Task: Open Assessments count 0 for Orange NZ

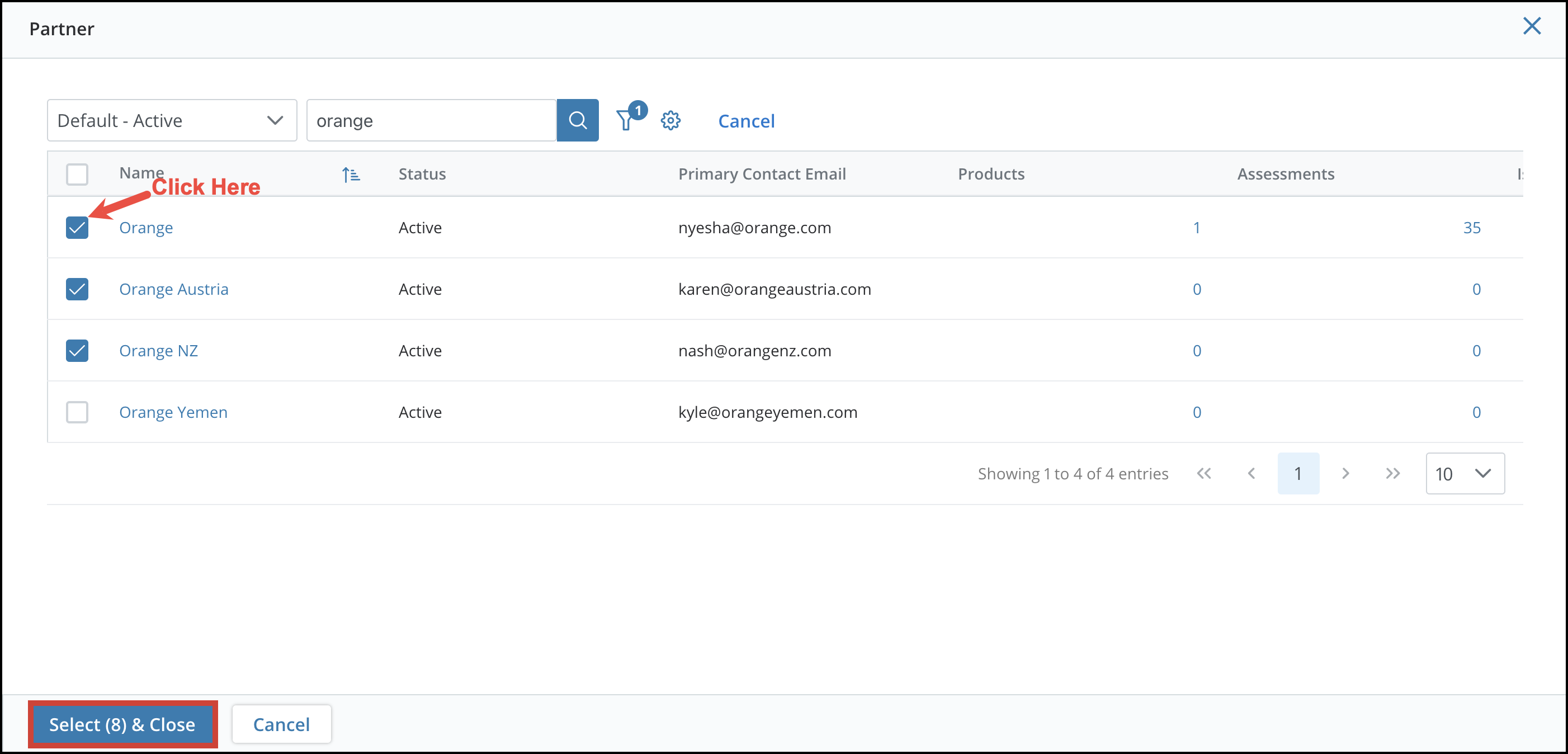Action: click(1476, 351)
